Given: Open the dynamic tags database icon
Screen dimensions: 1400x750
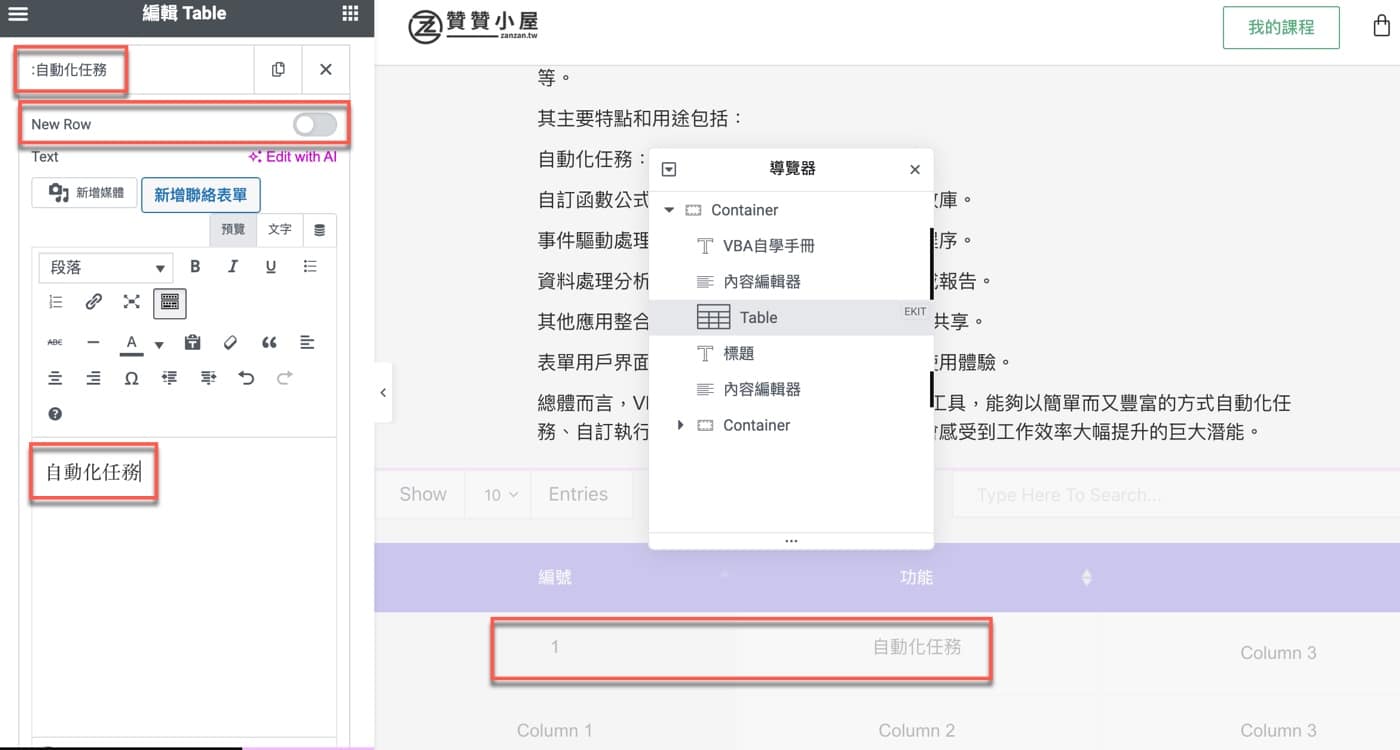Looking at the screenshot, I should pos(320,230).
